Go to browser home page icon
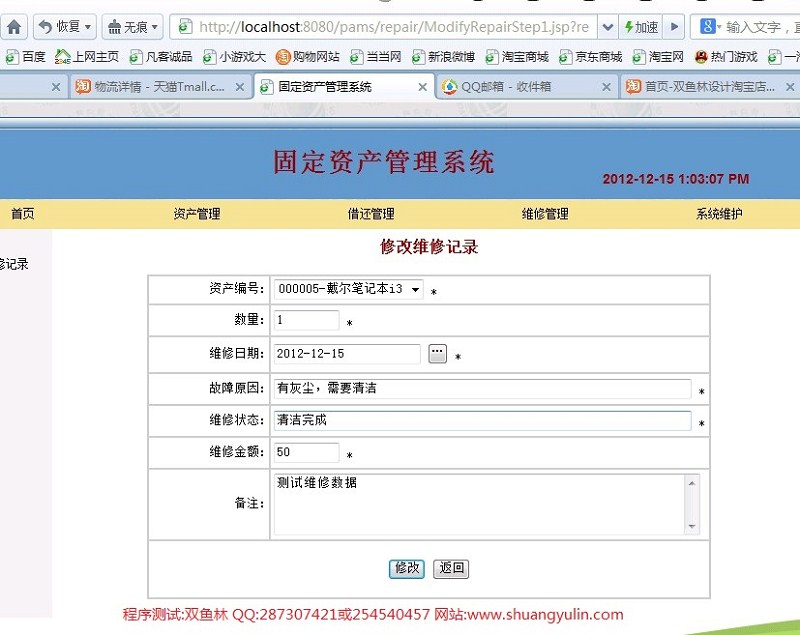The height and width of the screenshot is (635, 800). click(x=14, y=27)
